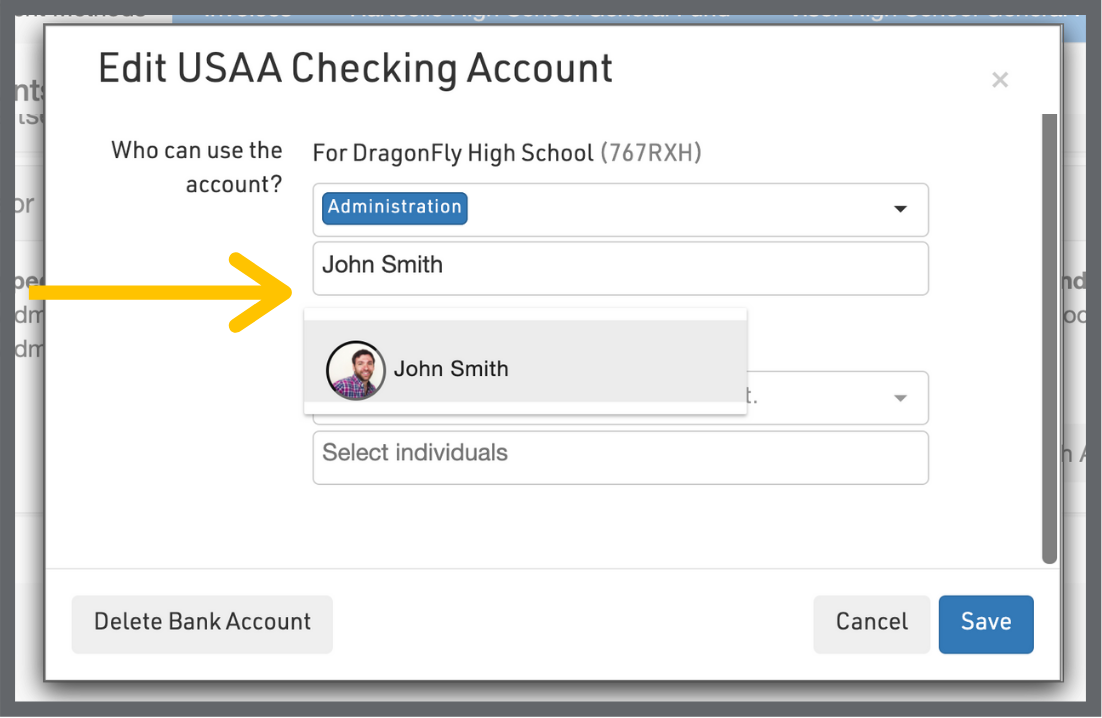The width and height of the screenshot is (1102, 718).
Task: Close the Edit USAA Checking Account dialog
Action: (x=999, y=80)
